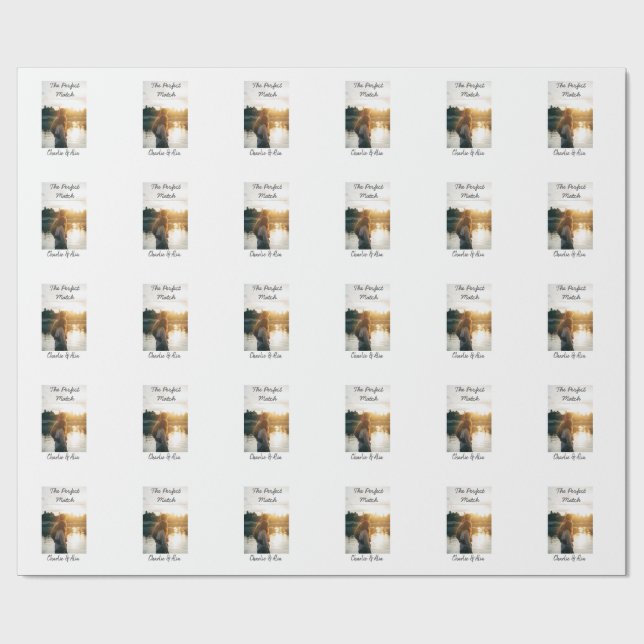
Task: Click the names caption under row three column three
Action: [266, 356]
